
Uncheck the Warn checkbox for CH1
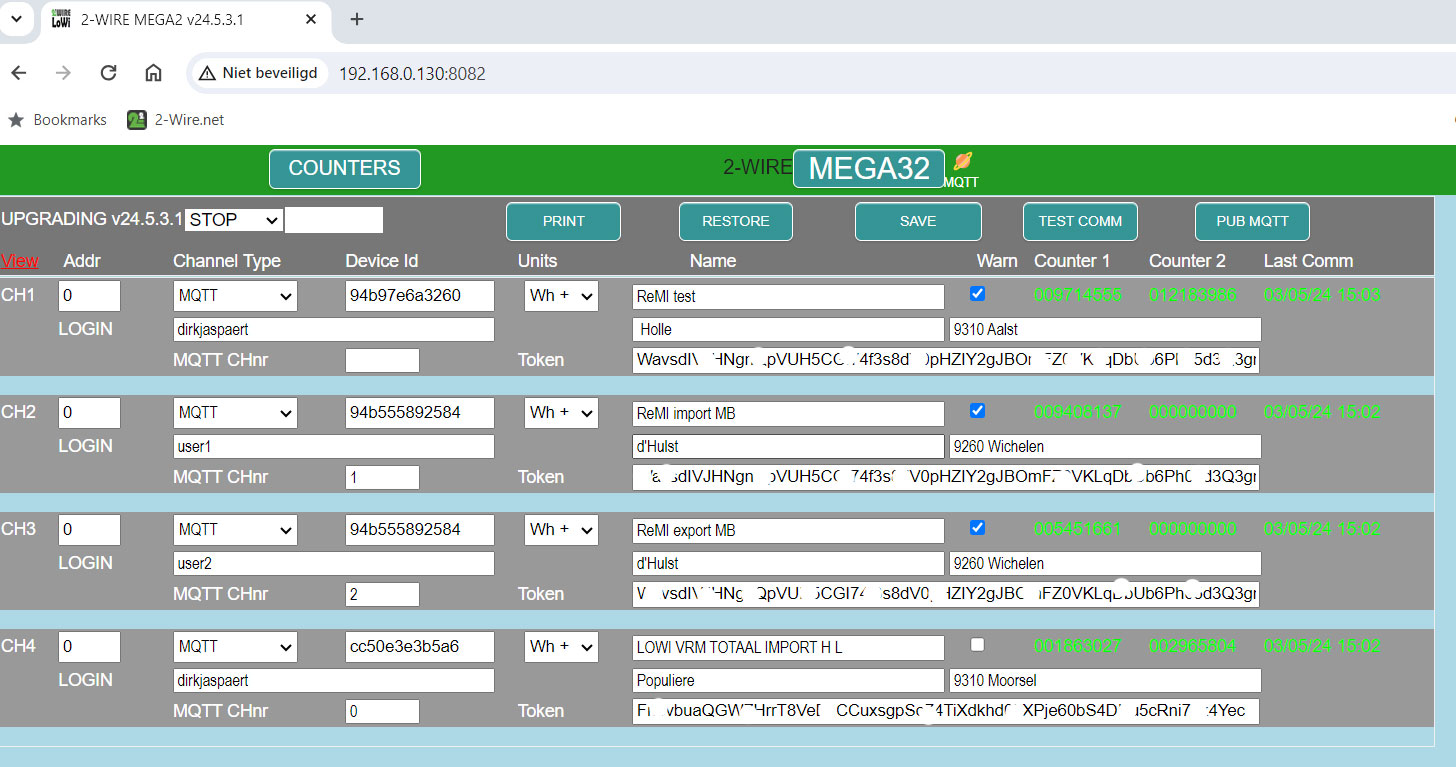[x=978, y=294]
